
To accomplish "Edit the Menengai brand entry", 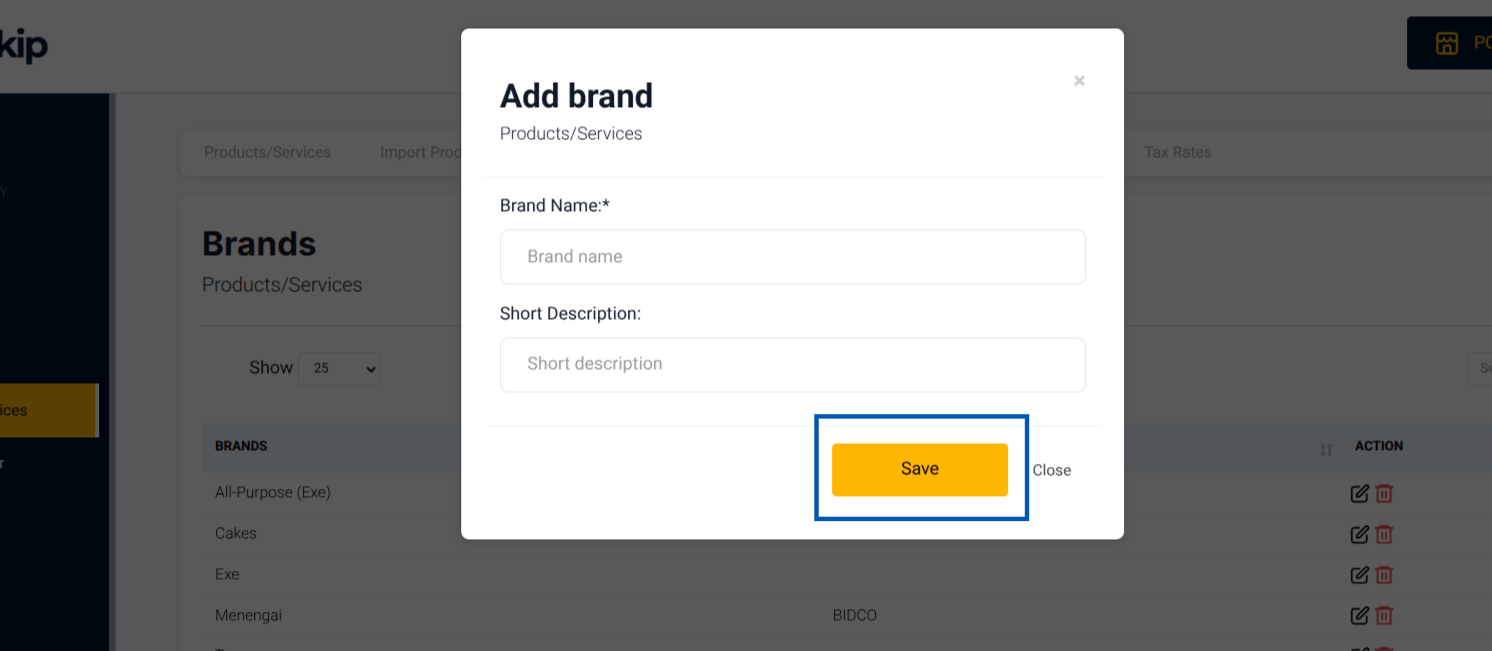I will pos(1359,616).
